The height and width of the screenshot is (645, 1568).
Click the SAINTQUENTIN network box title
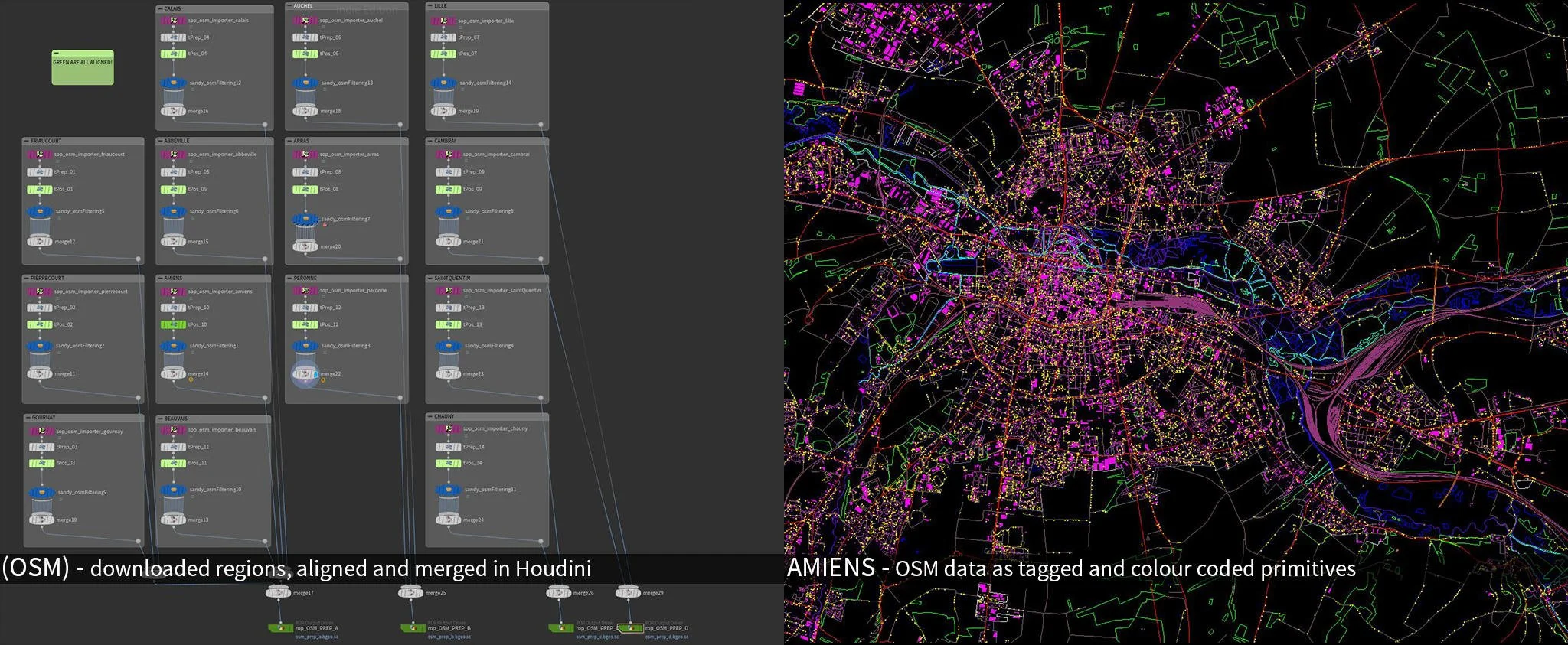point(452,278)
